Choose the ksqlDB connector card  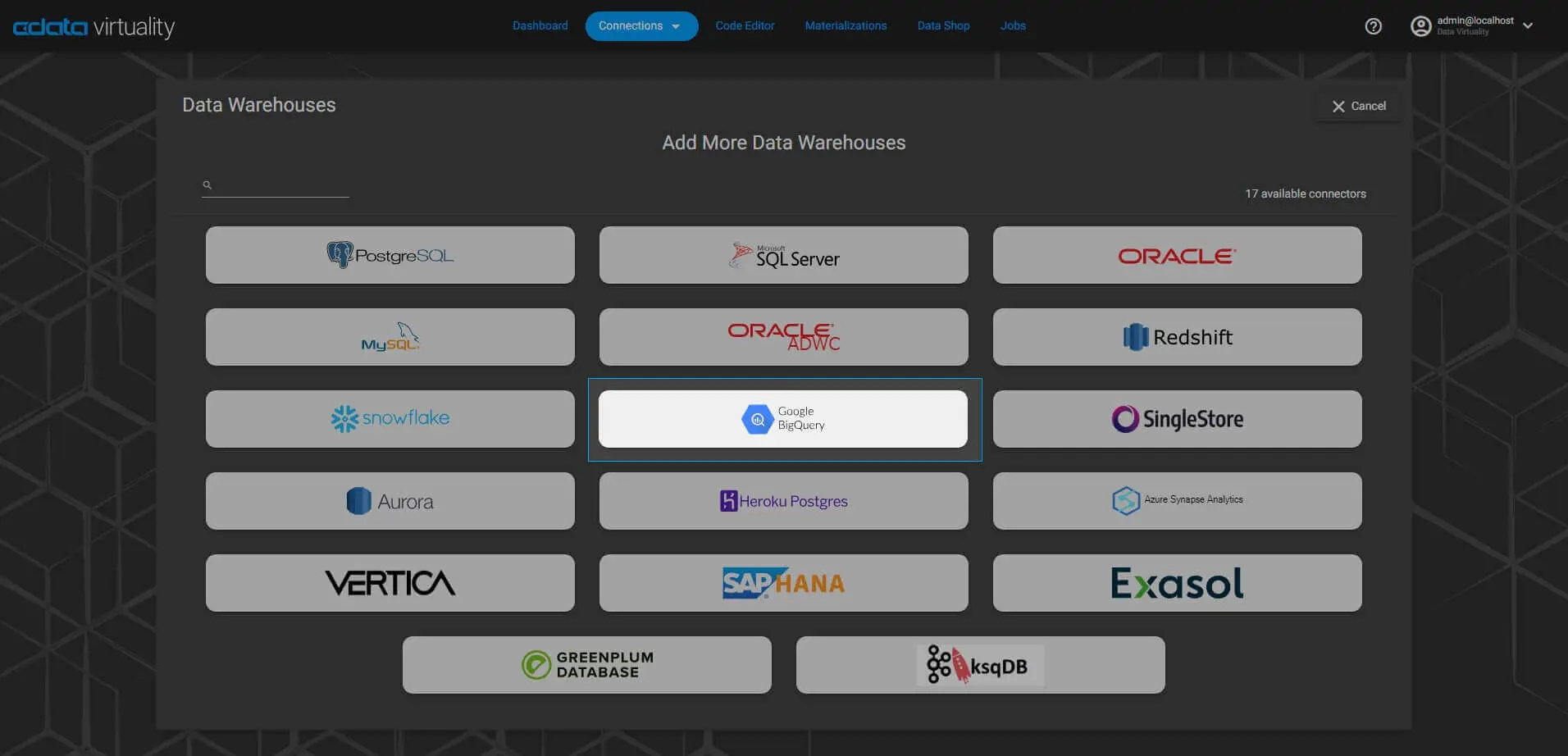[981, 665]
